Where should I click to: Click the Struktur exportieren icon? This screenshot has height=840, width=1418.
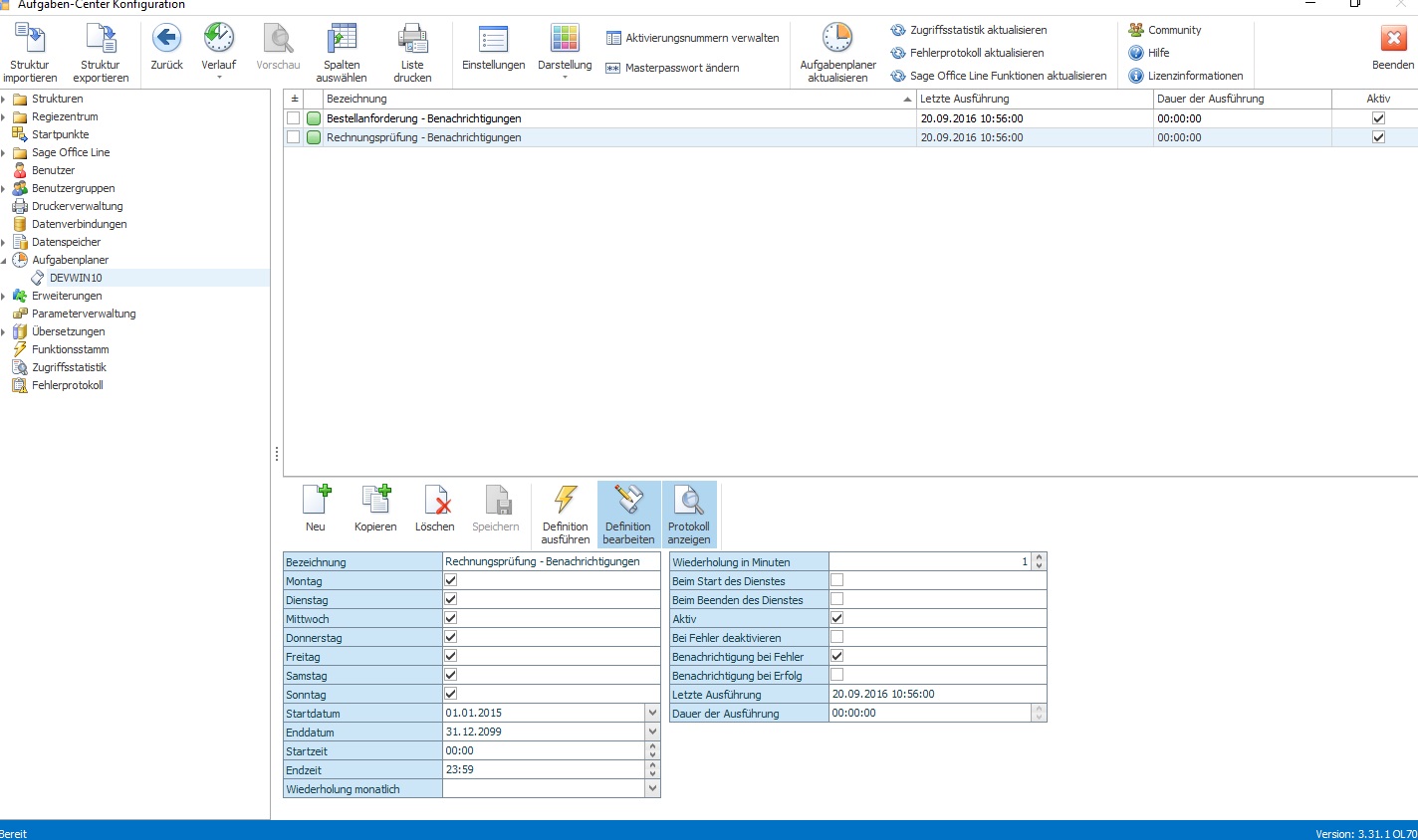click(x=101, y=38)
